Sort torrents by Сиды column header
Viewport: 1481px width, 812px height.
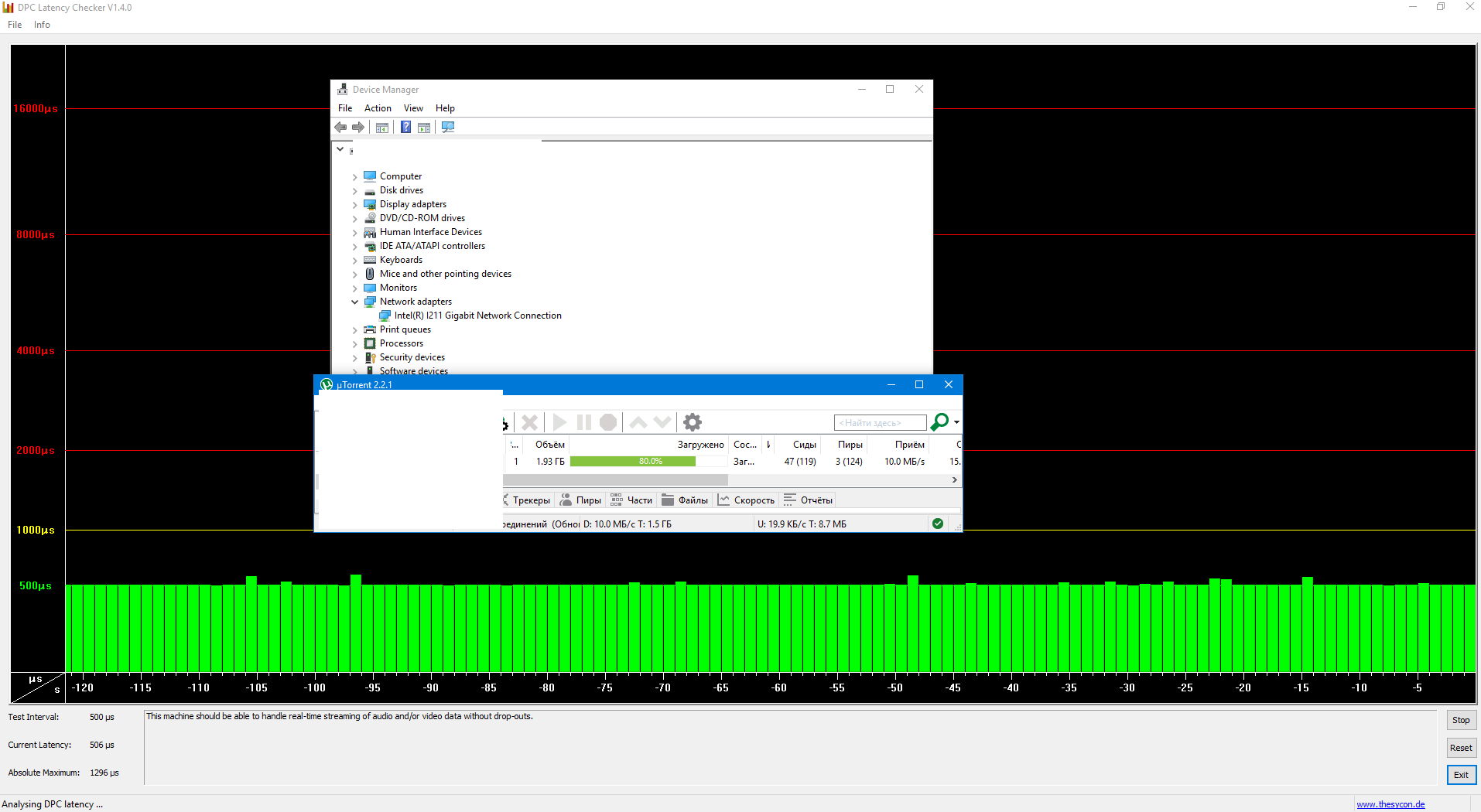click(797, 445)
